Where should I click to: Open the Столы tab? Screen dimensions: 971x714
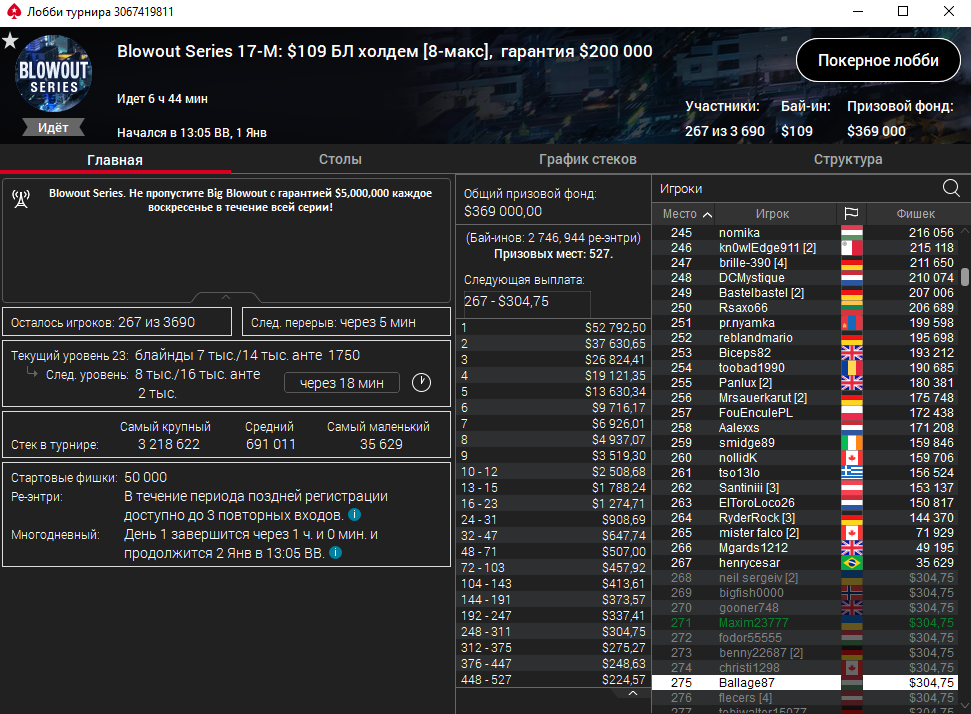(340, 159)
